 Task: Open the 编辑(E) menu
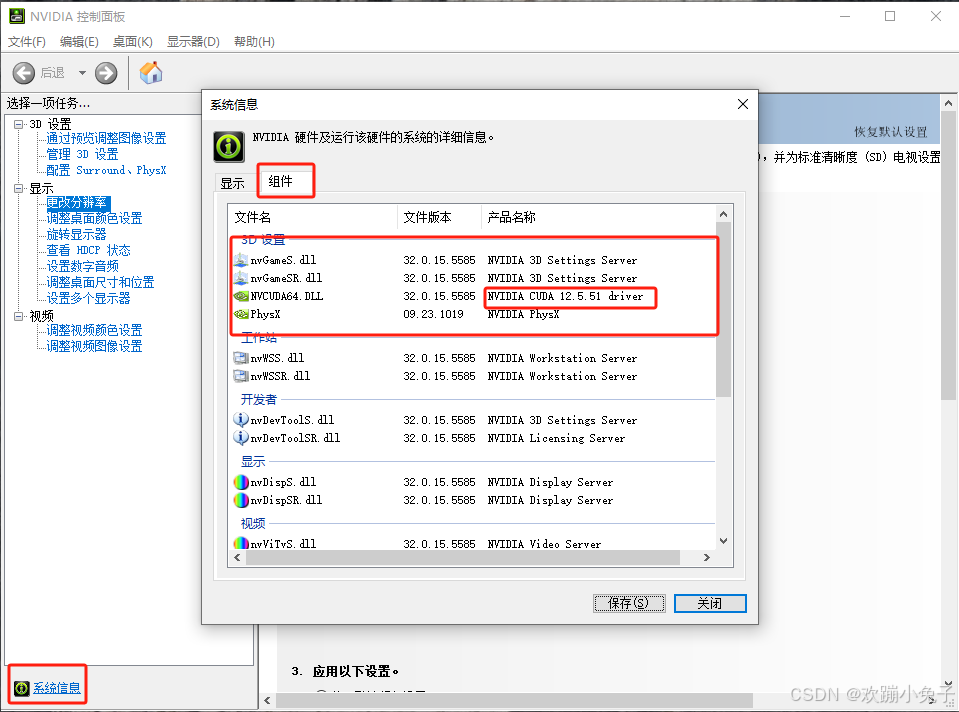point(79,42)
